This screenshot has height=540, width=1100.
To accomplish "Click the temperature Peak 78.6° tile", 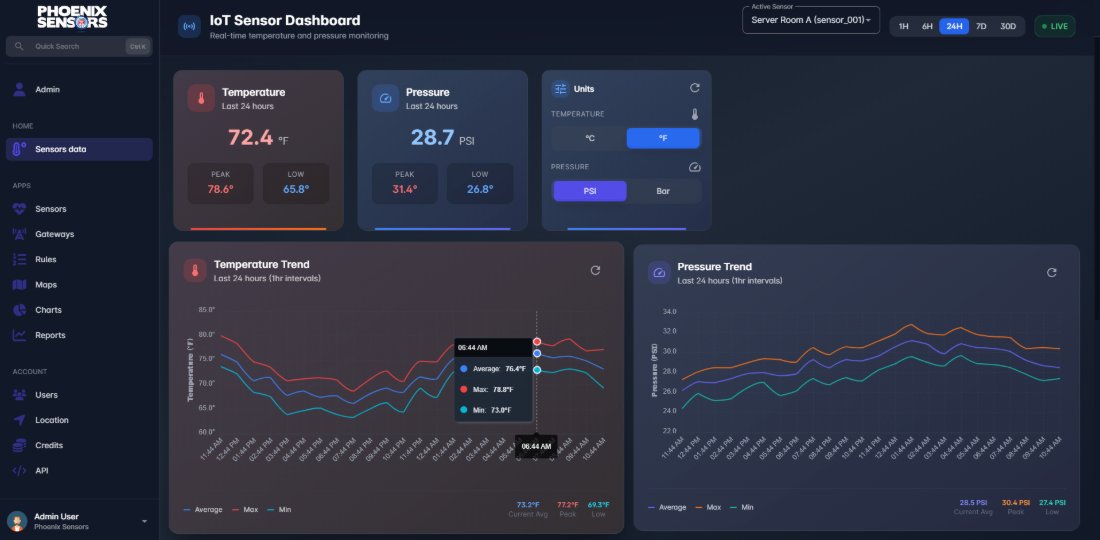I will point(220,183).
